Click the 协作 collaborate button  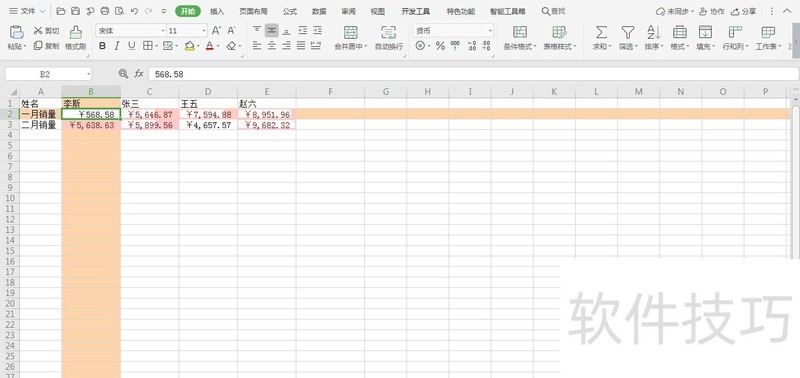[711, 11]
